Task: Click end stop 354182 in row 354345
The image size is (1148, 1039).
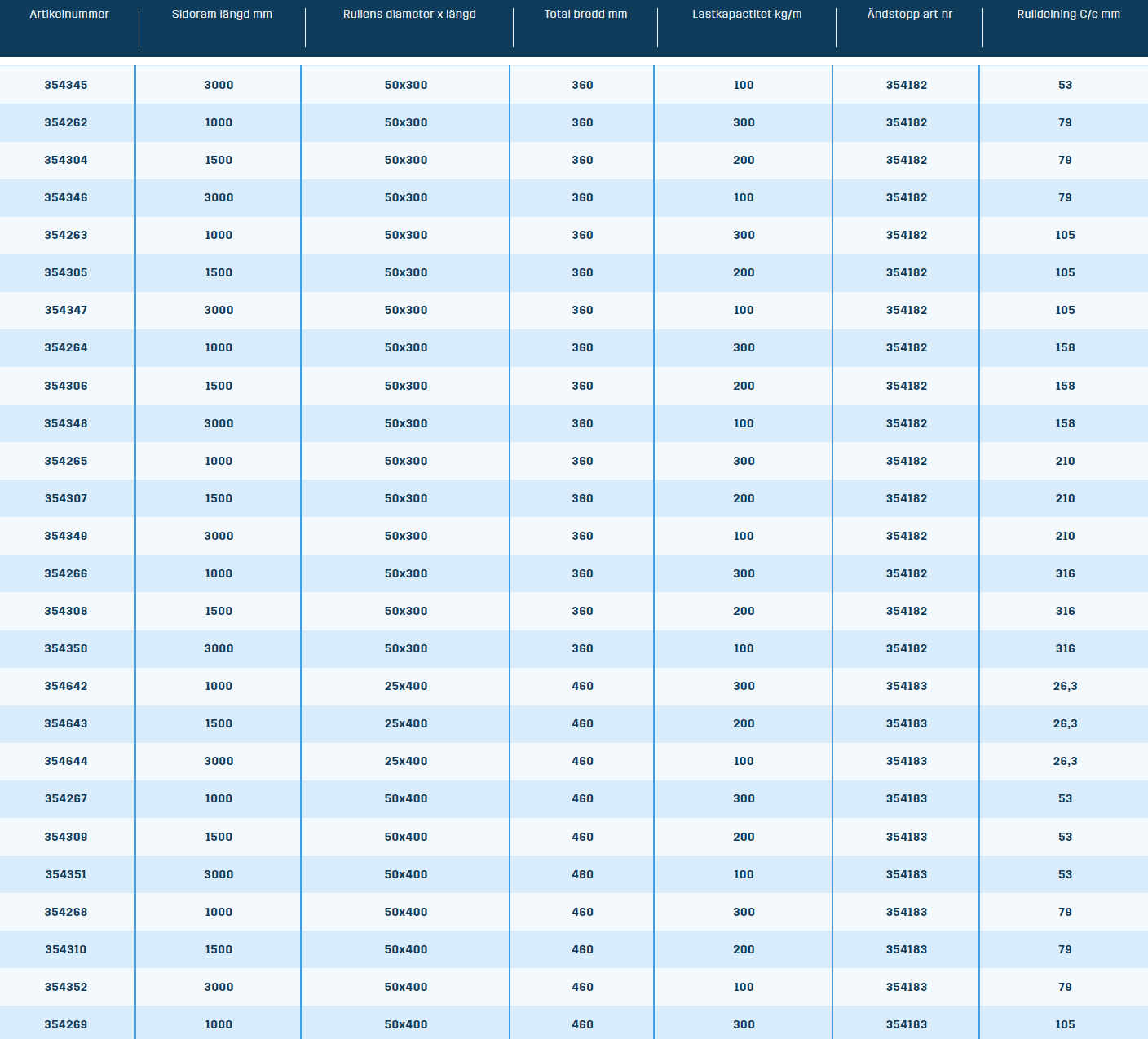Action: tap(907, 85)
